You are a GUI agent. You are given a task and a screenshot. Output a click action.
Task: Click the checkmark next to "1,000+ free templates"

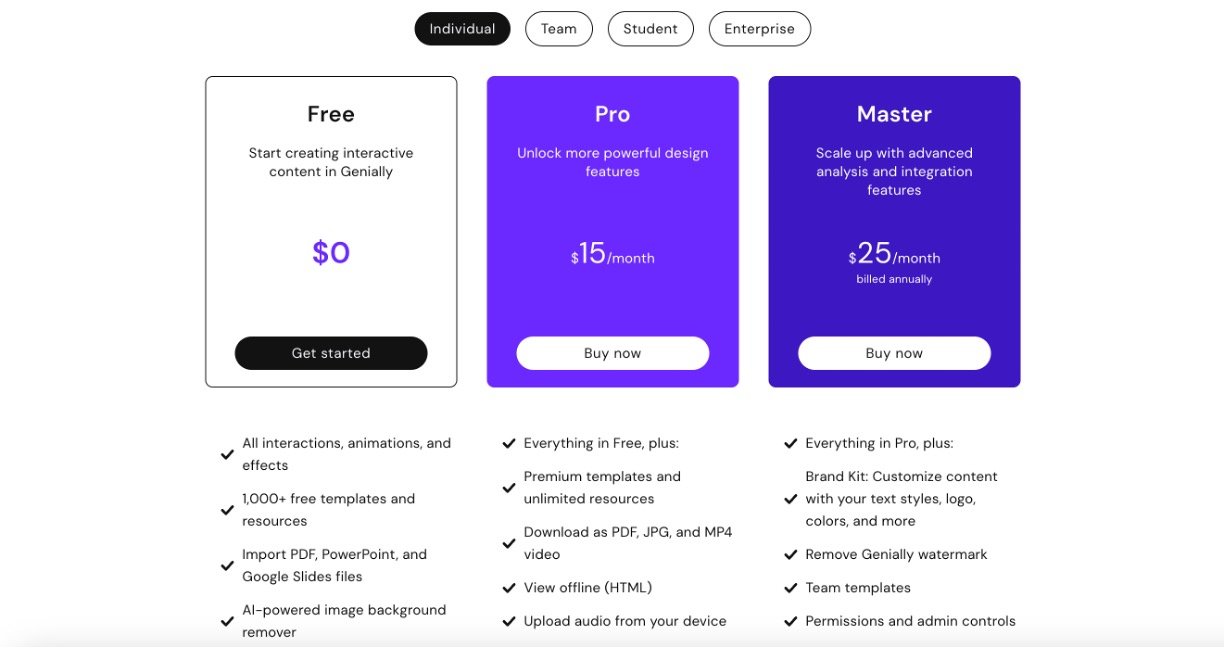[x=227, y=510]
